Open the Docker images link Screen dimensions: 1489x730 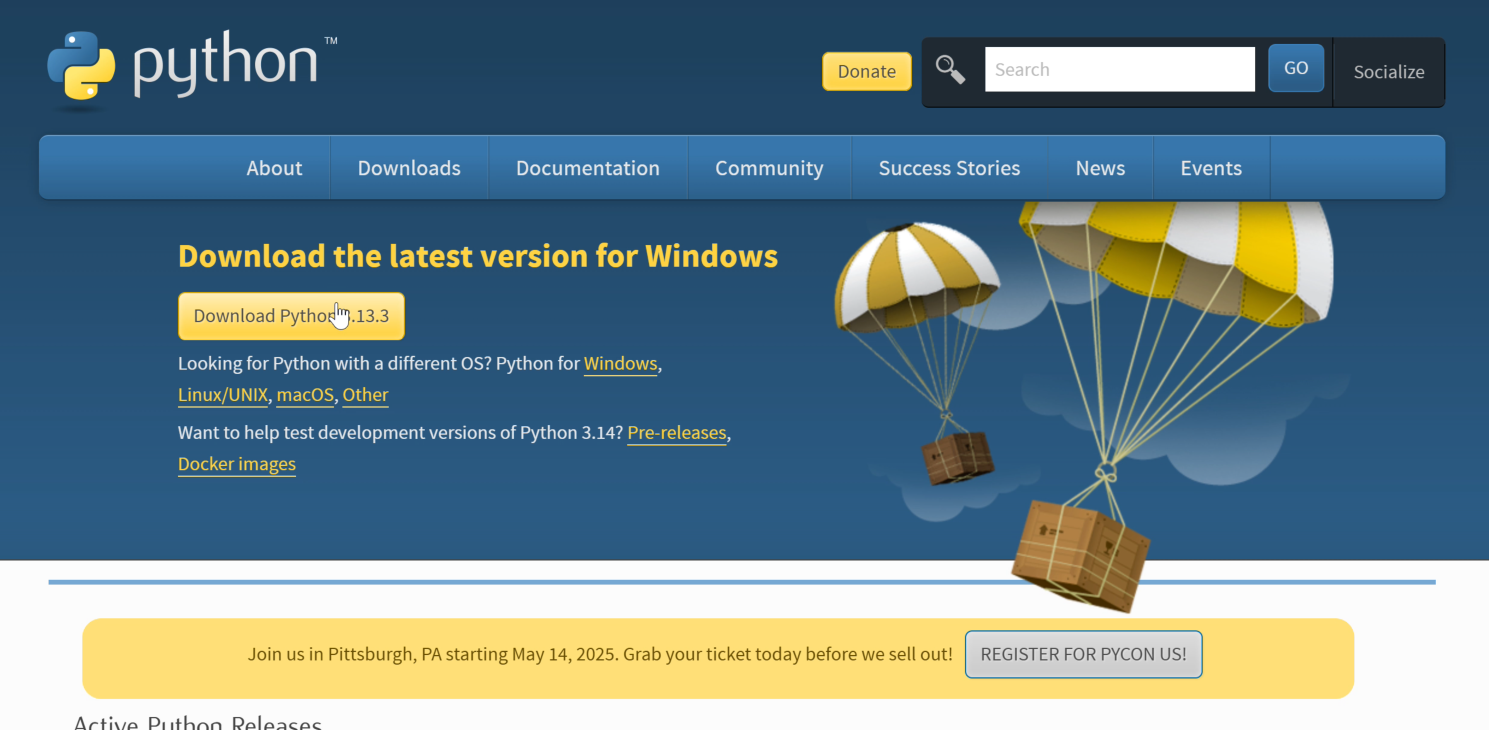point(237,464)
